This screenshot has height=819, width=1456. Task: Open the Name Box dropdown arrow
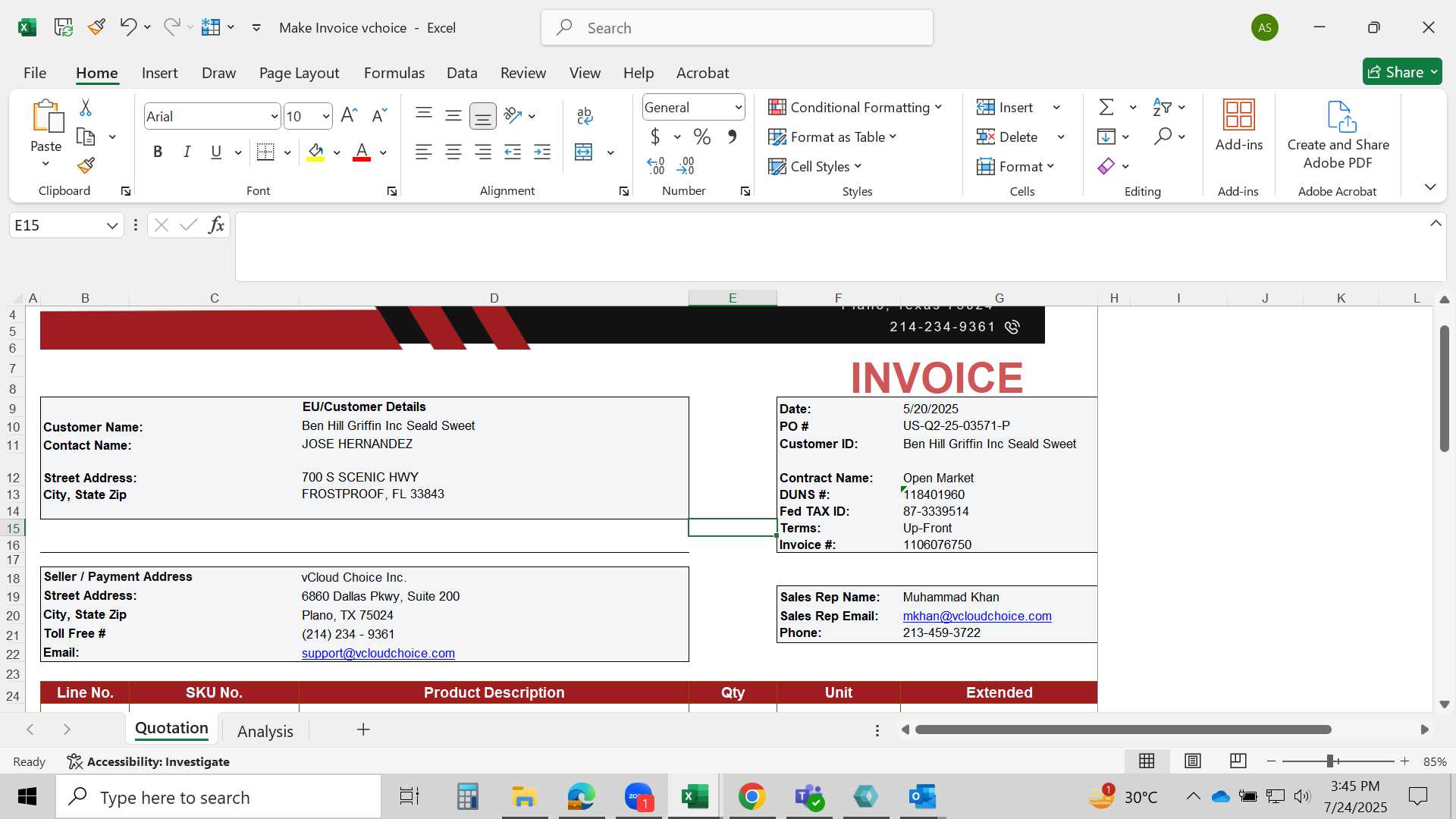(112, 225)
